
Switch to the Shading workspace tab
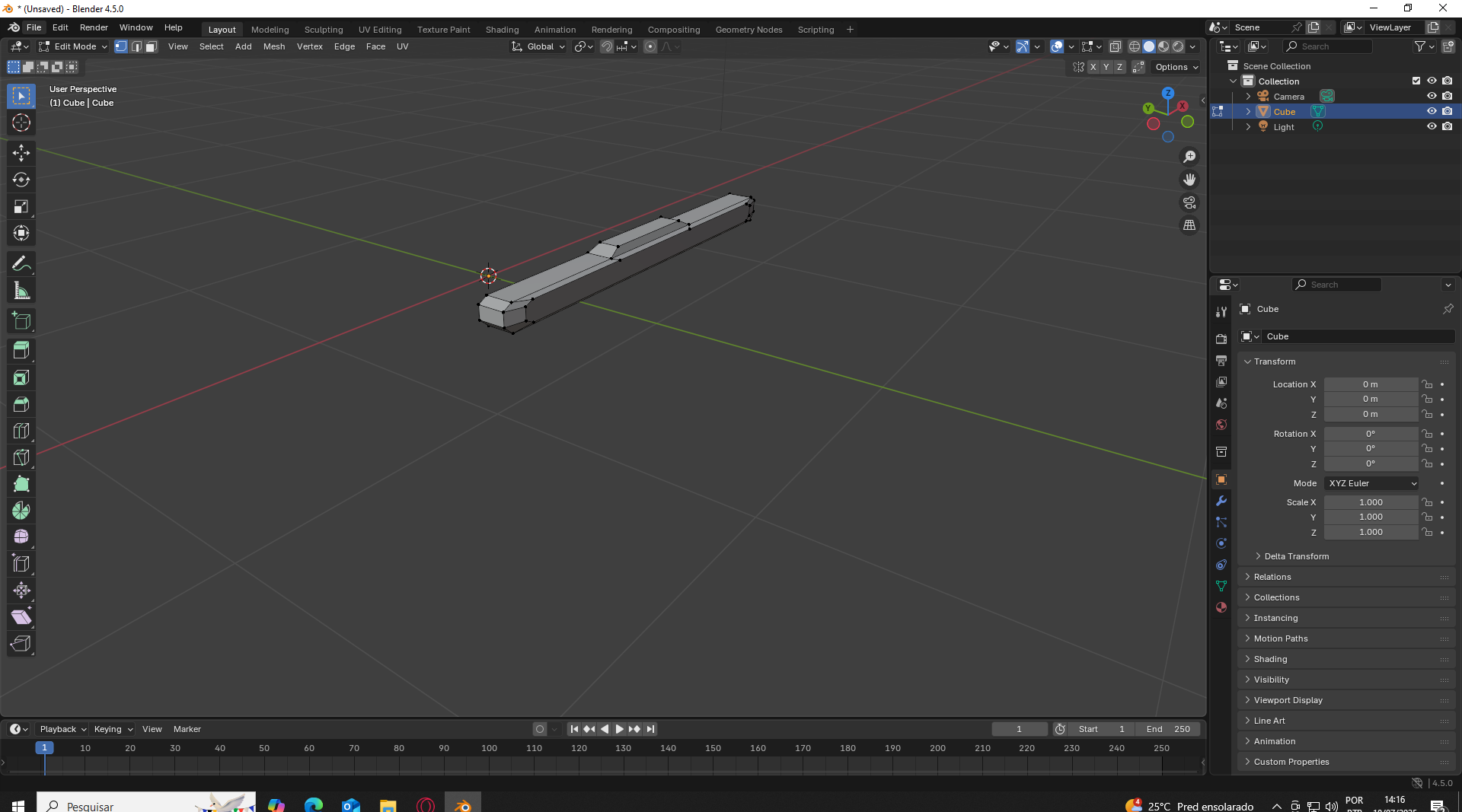pyautogui.click(x=502, y=30)
